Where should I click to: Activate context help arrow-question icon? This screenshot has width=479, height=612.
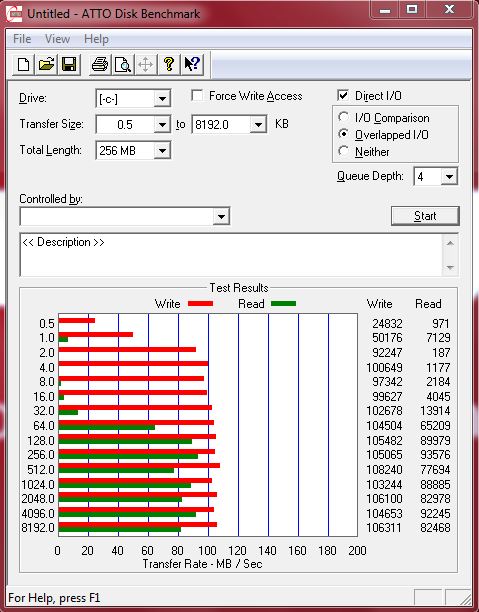point(192,64)
